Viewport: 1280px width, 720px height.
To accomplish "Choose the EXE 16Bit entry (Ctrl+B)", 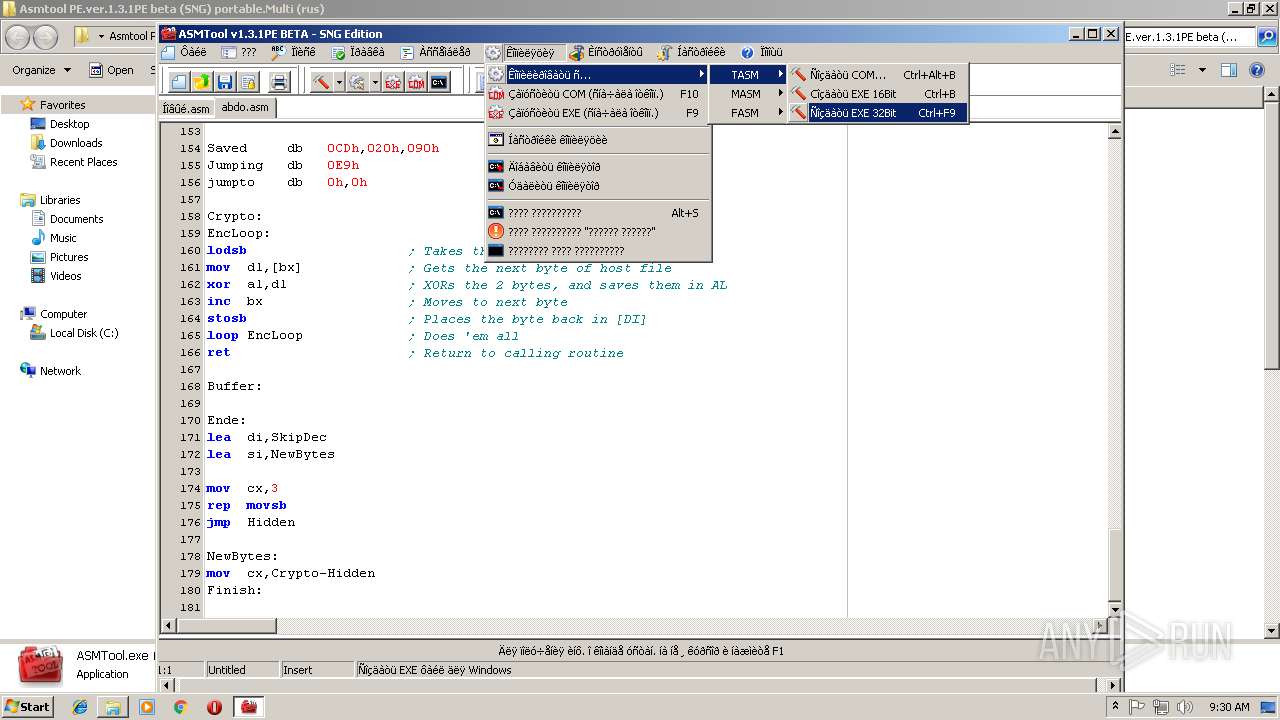I will pyautogui.click(x=878, y=94).
